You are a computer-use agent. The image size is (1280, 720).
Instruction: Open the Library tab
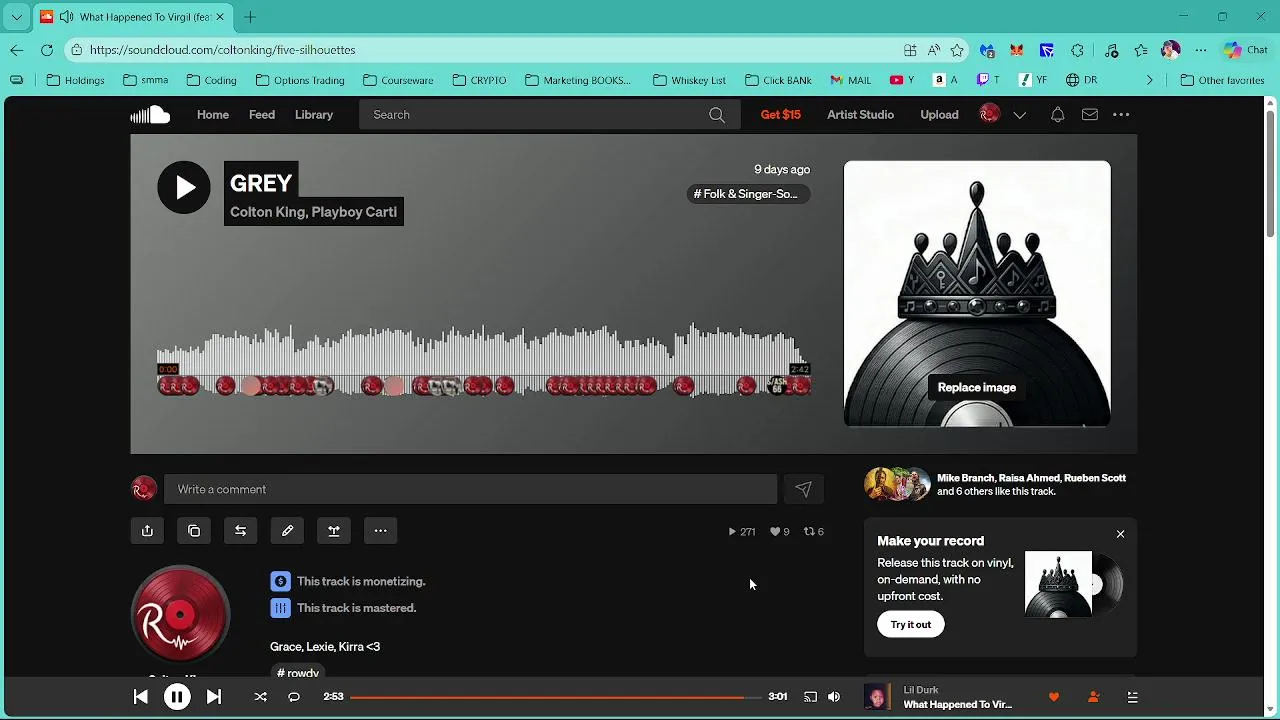pos(314,115)
